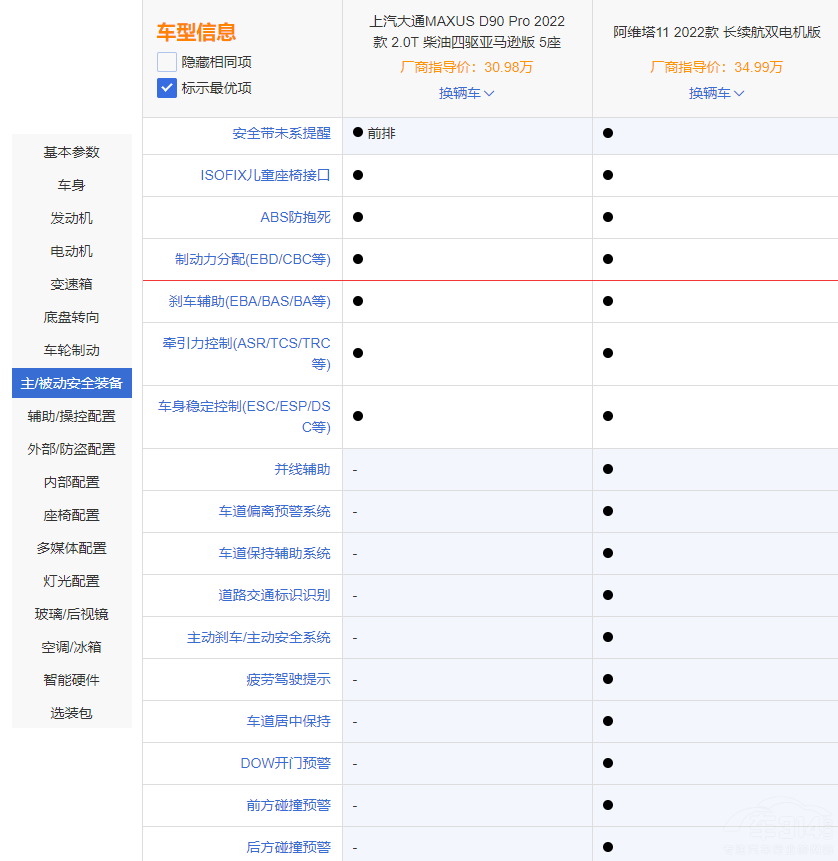Navigate to 智能硬件 section
This screenshot has width=838, height=861.
(72, 680)
